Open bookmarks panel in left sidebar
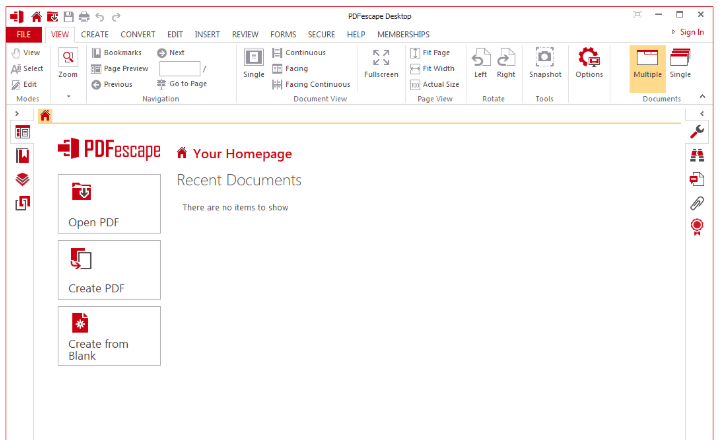The image size is (722, 440). click(23, 156)
